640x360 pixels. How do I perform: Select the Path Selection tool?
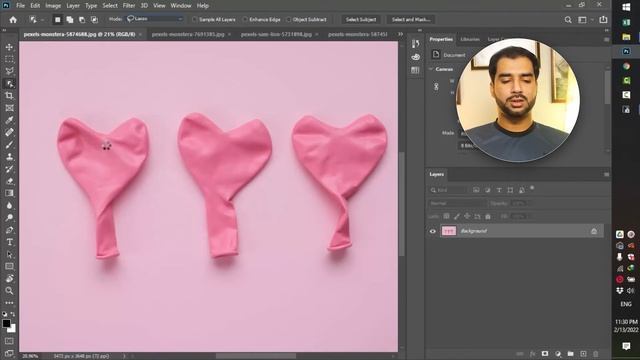click(x=9, y=254)
